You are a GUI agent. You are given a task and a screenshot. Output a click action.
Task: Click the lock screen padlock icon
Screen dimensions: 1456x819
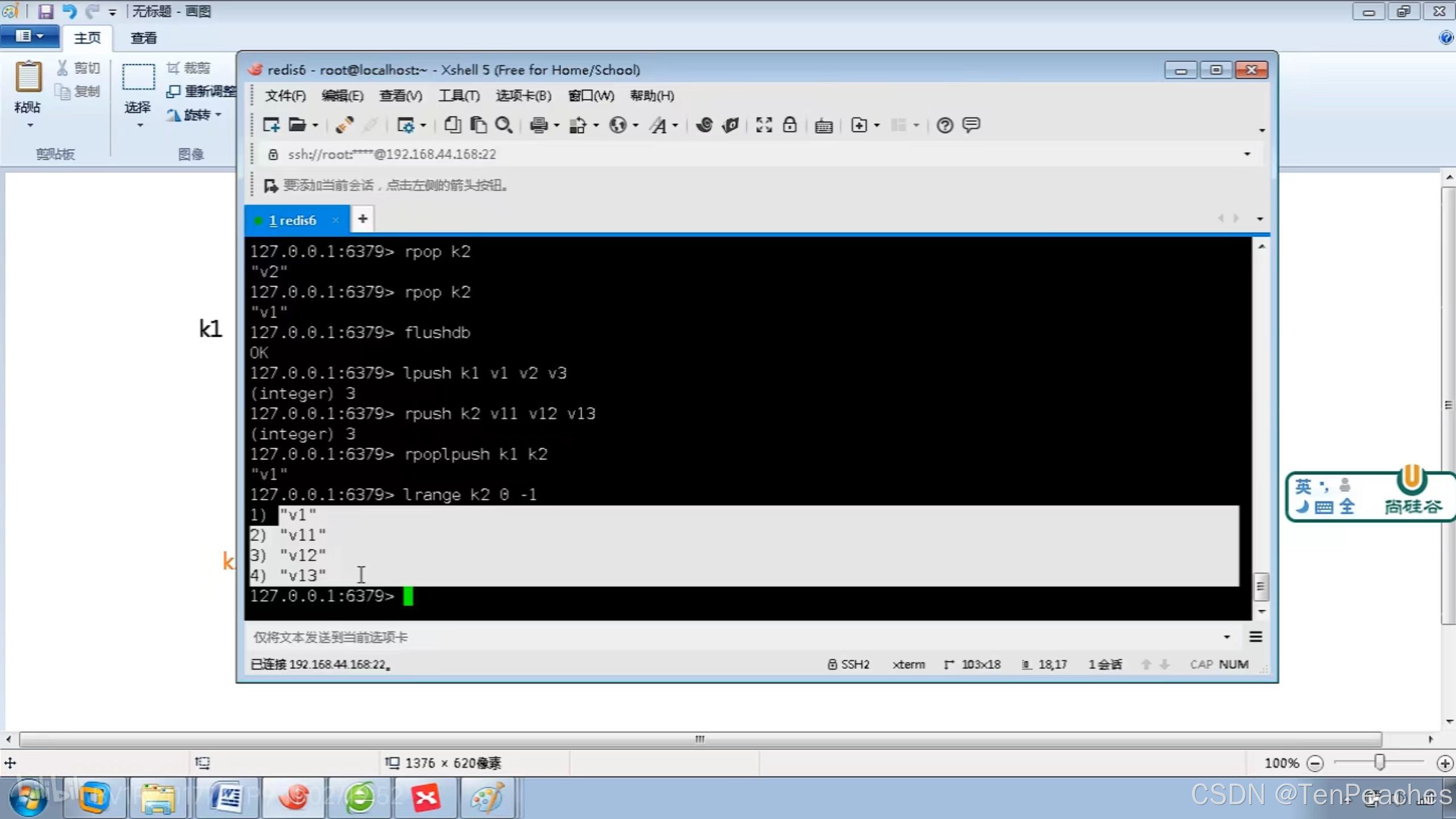tap(790, 125)
